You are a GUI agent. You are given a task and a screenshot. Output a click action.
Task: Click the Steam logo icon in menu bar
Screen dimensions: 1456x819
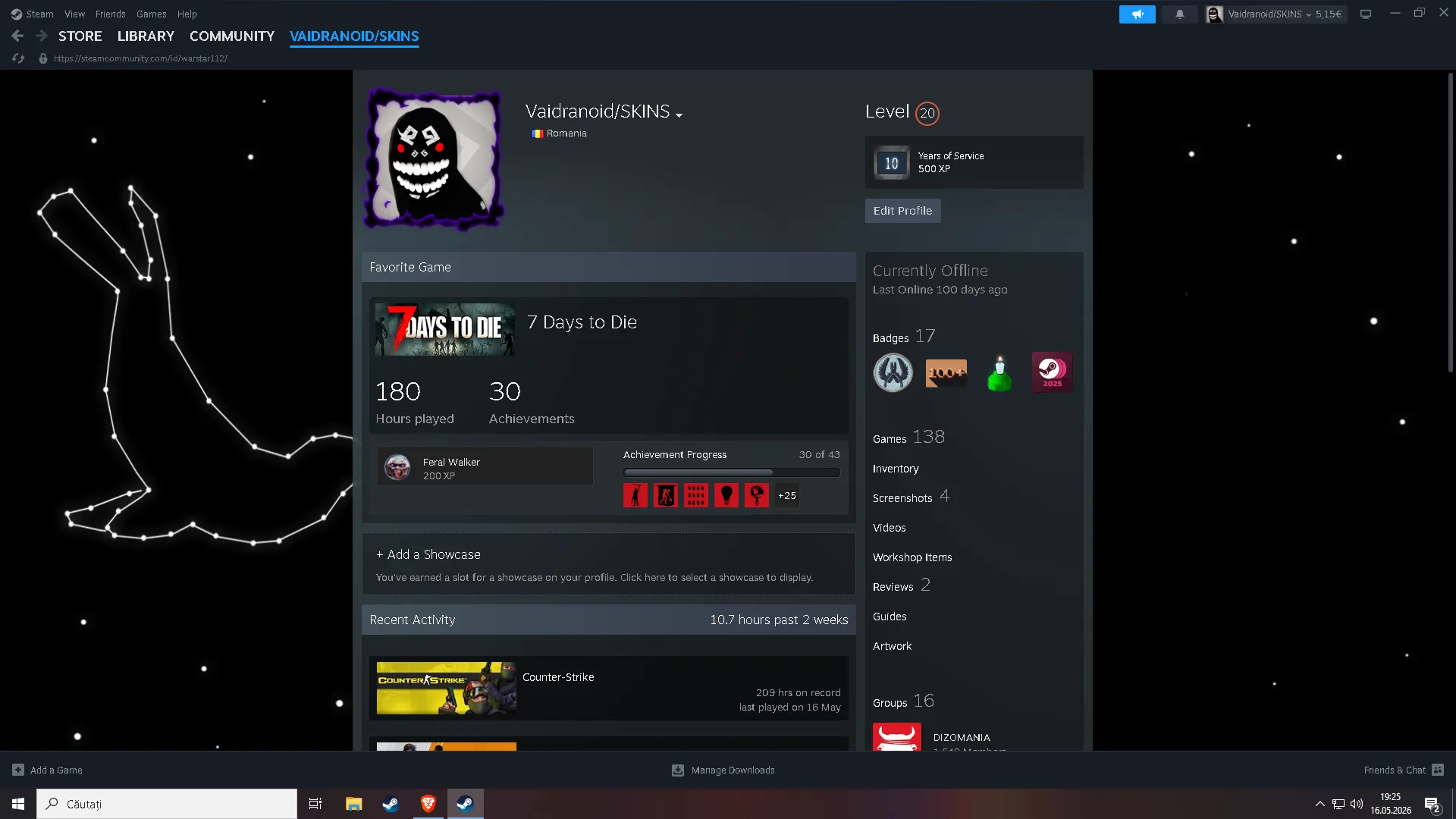tap(17, 14)
